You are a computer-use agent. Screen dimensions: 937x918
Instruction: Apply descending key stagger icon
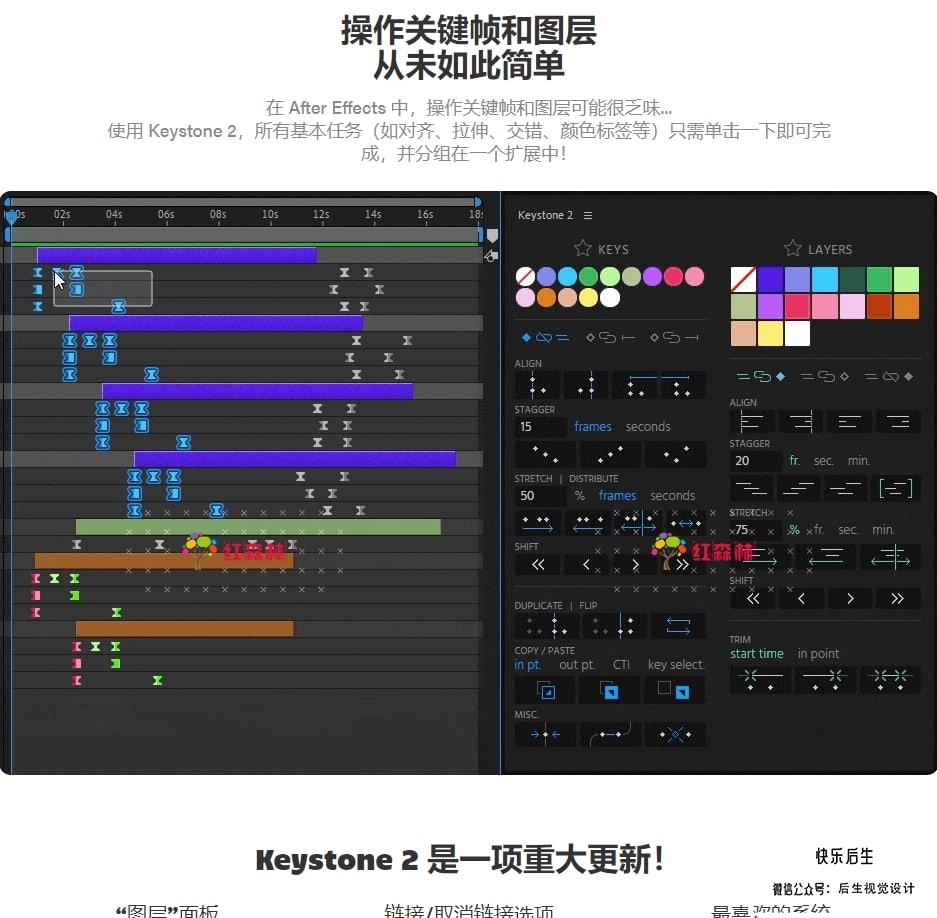545,454
